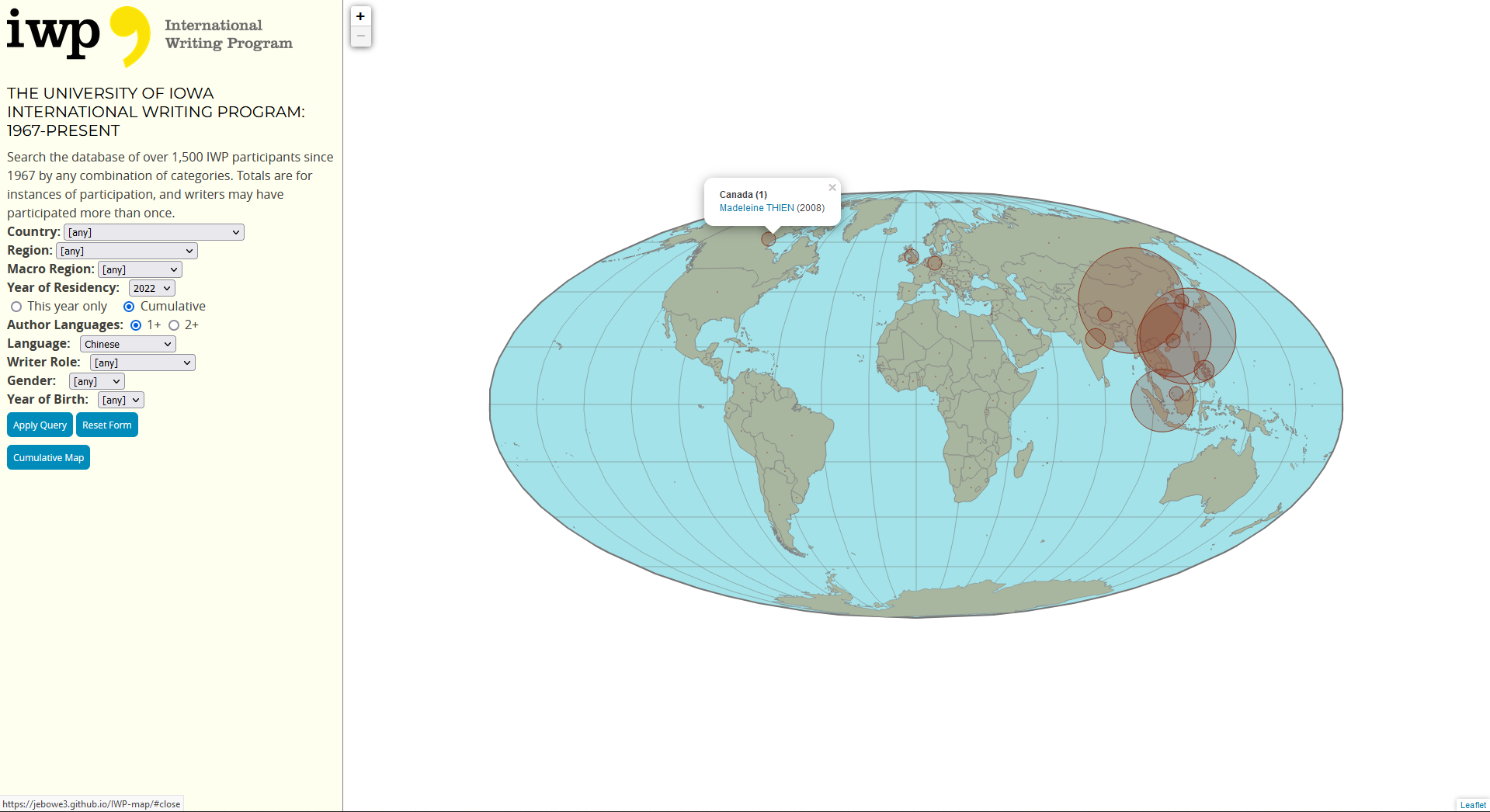The width and height of the screenshot is (1490, 812).
Task: Click the IWP logo
Action: pyautogui.click(x=78, y=36)
